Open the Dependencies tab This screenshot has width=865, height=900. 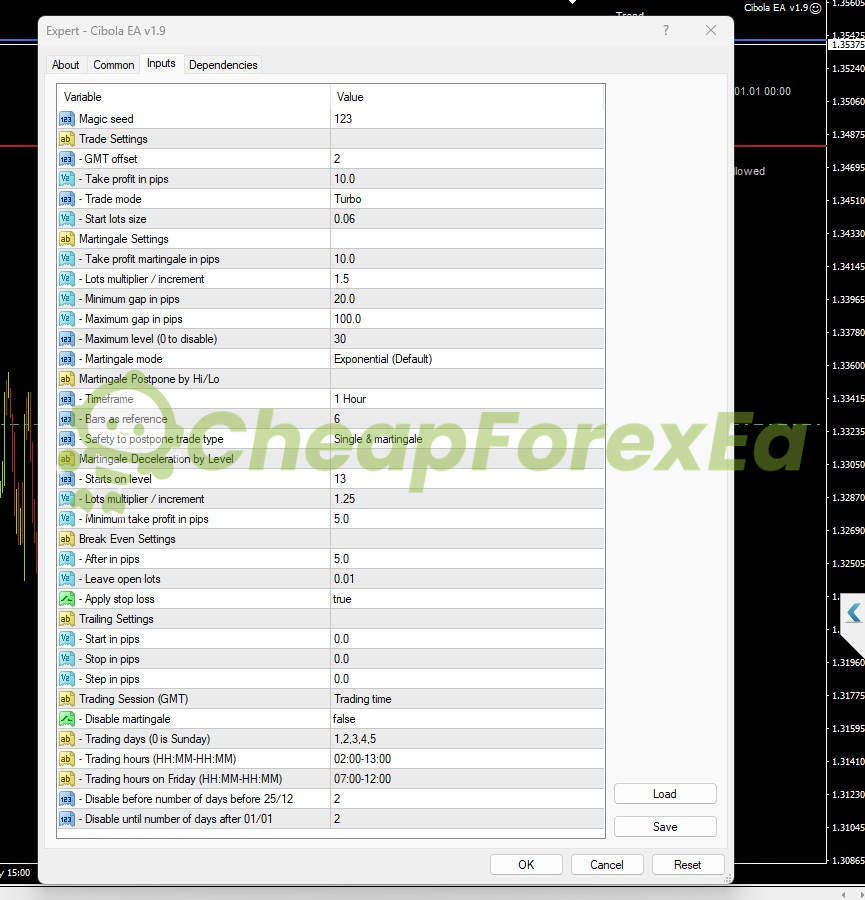click(223, 65)
